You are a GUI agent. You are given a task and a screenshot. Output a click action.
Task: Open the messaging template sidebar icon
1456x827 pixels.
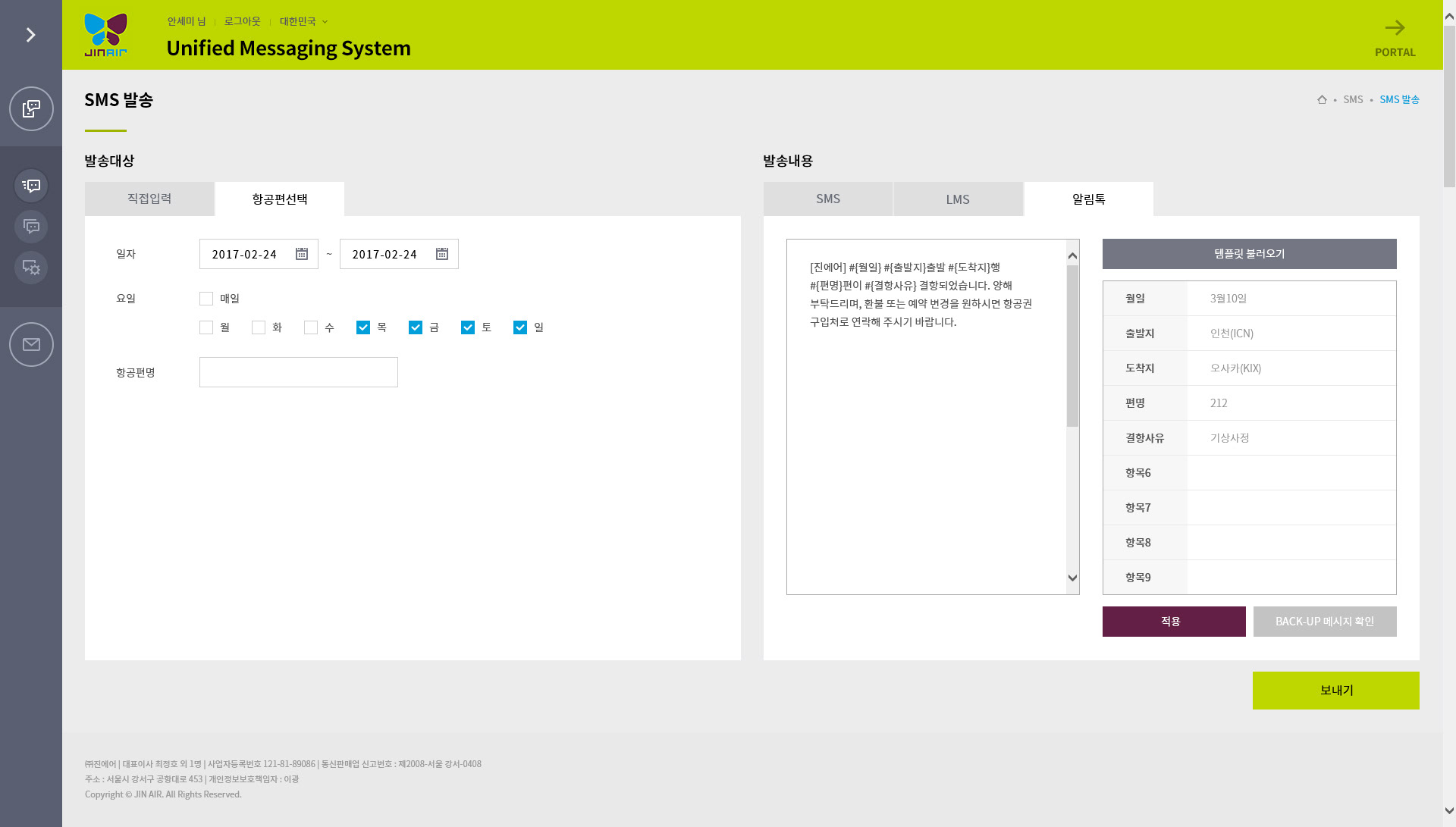pos(31,109)
